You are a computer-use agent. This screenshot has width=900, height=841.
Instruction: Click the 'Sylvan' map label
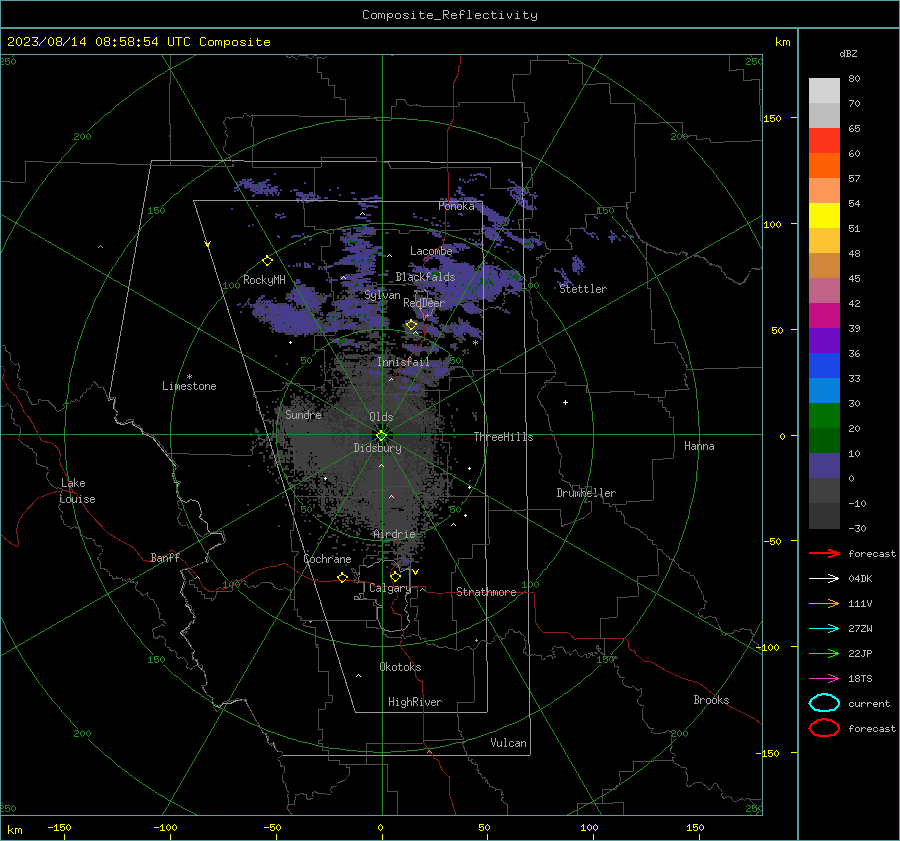coord(382,295)
